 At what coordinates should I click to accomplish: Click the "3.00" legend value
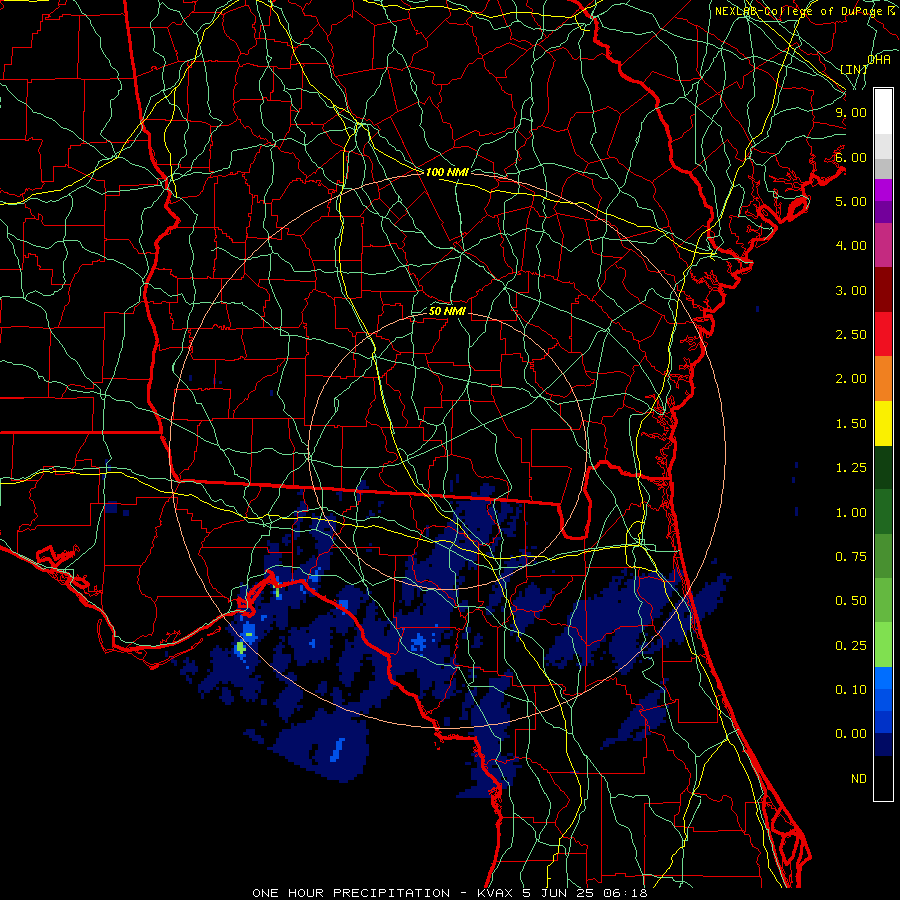pyautogui.click(x=851, y=290)
